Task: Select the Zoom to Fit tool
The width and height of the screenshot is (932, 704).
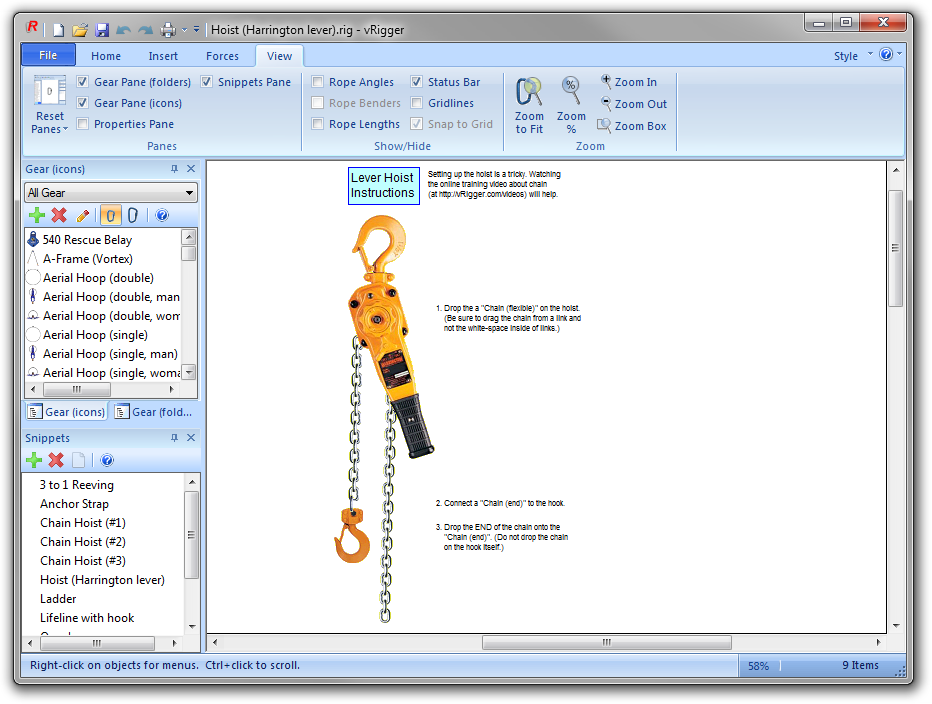Action: [529, 103]
